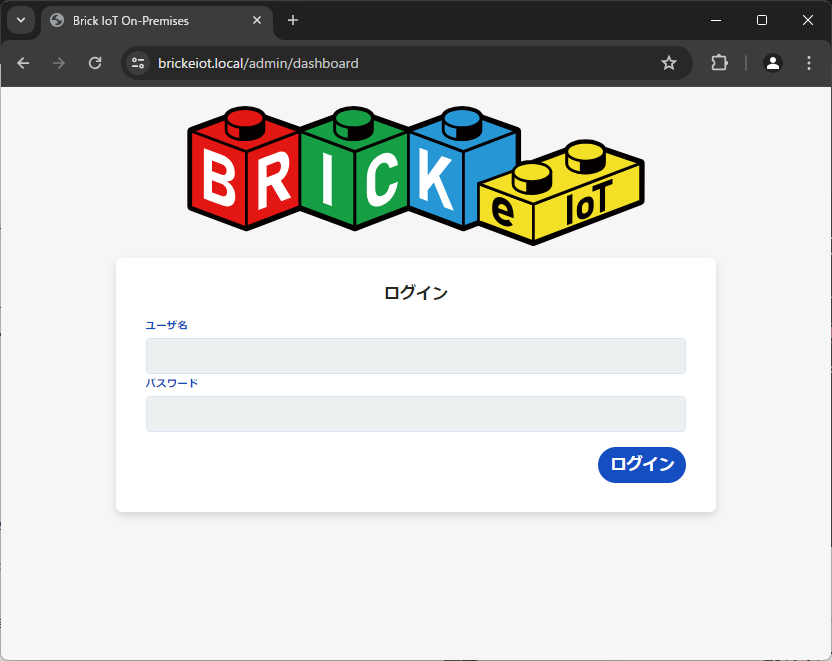The image size is (832, 661).
Task: Maximize the browser window
Action: pyautogui.click(x=762, y=20)
